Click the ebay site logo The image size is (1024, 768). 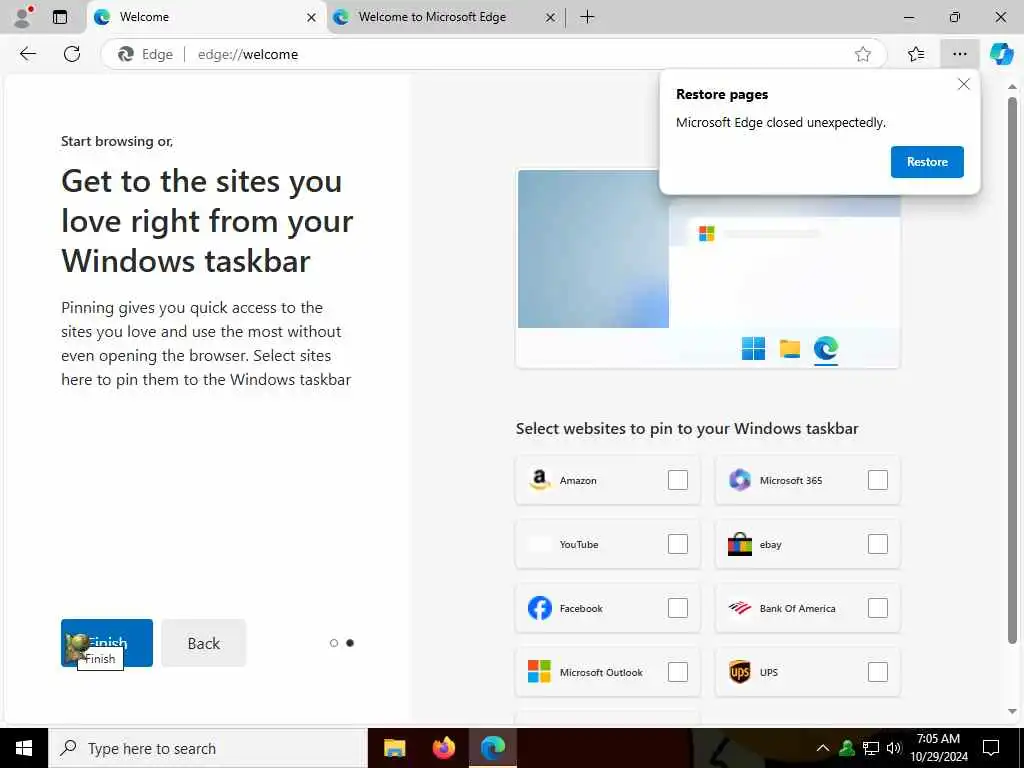[739, 544]
